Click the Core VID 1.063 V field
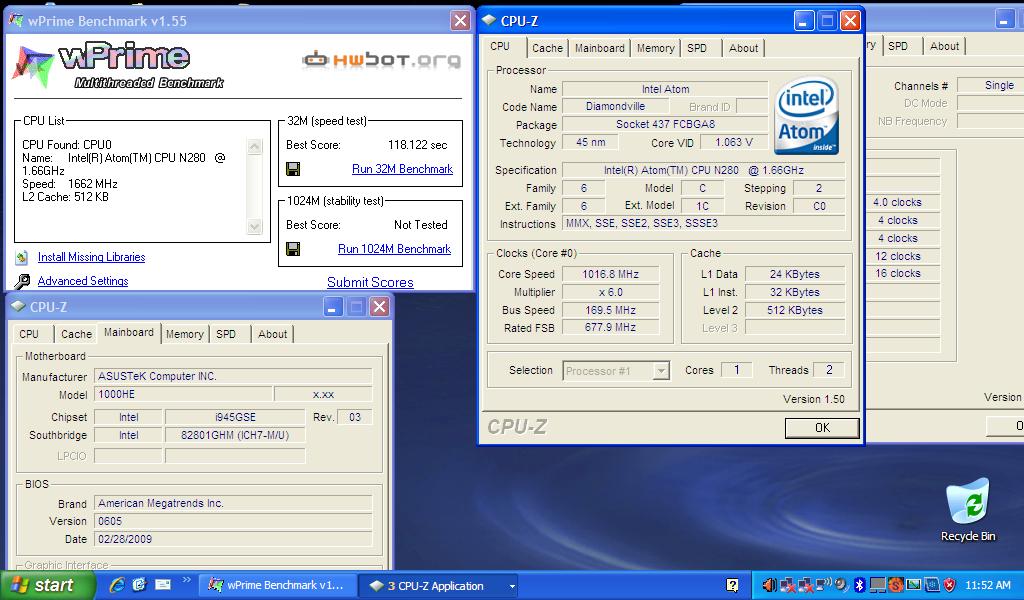1024x600 pixels. (x=733, y=142)
